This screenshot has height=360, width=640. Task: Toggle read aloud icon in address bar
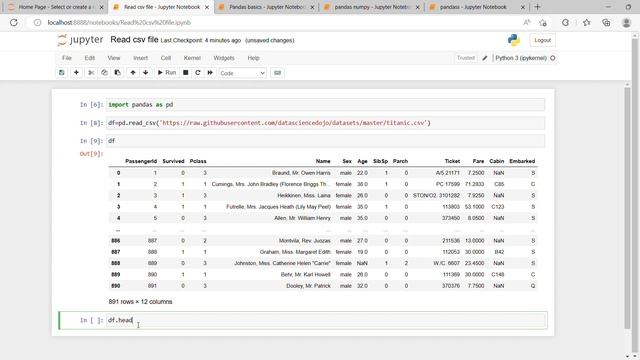(527, 22)
